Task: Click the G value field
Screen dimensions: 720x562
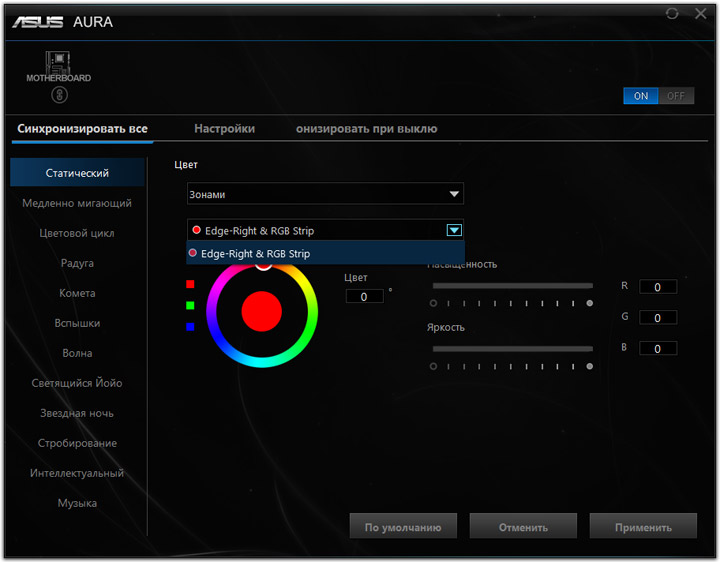Action: 658,318
